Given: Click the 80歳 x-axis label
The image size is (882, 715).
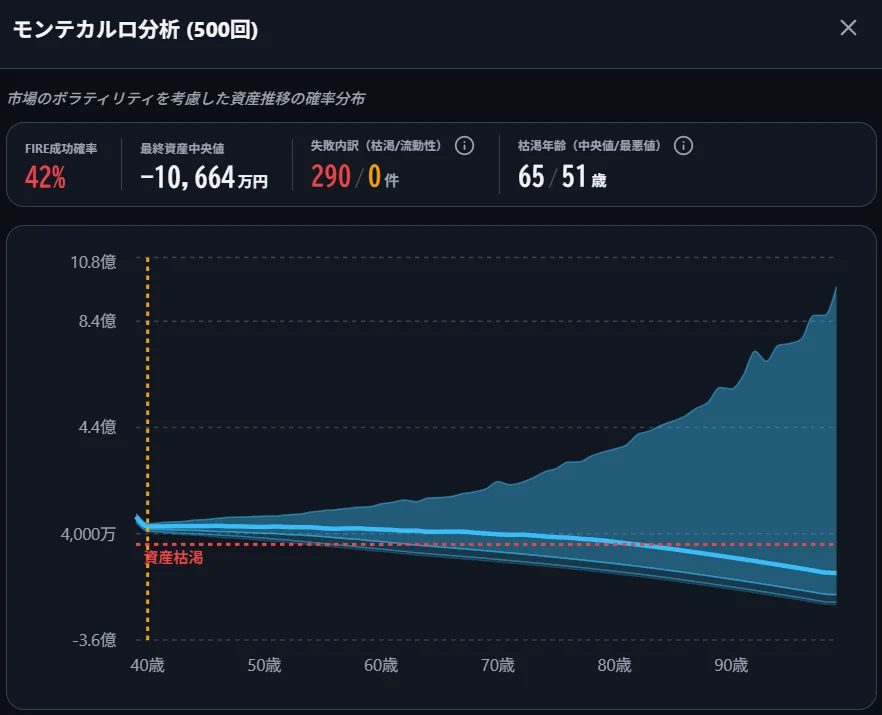Looking at the screenshot, I should (x=614, y=665).
